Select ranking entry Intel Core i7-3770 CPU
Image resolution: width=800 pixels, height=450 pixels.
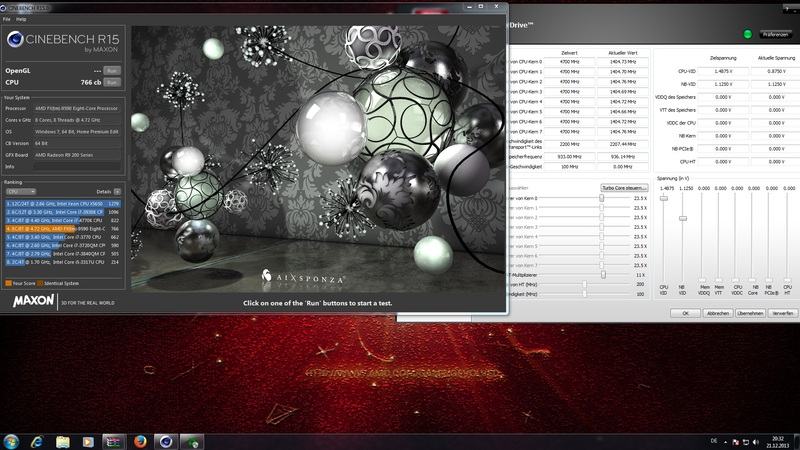pos(63,237)
